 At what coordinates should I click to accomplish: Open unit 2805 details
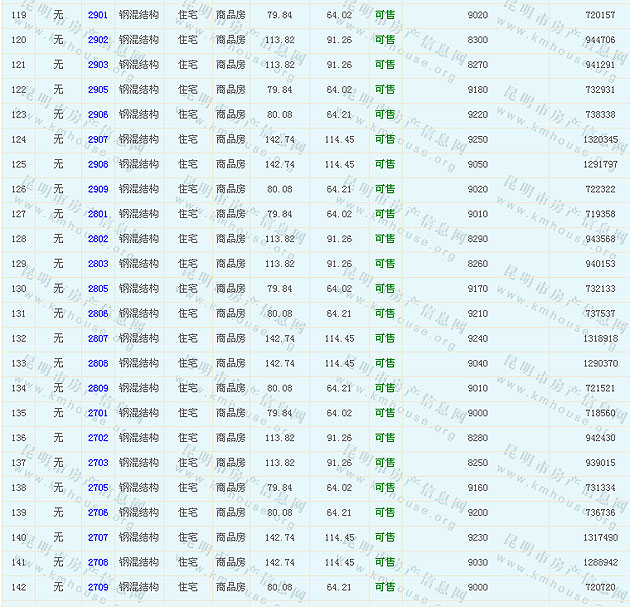97,289
